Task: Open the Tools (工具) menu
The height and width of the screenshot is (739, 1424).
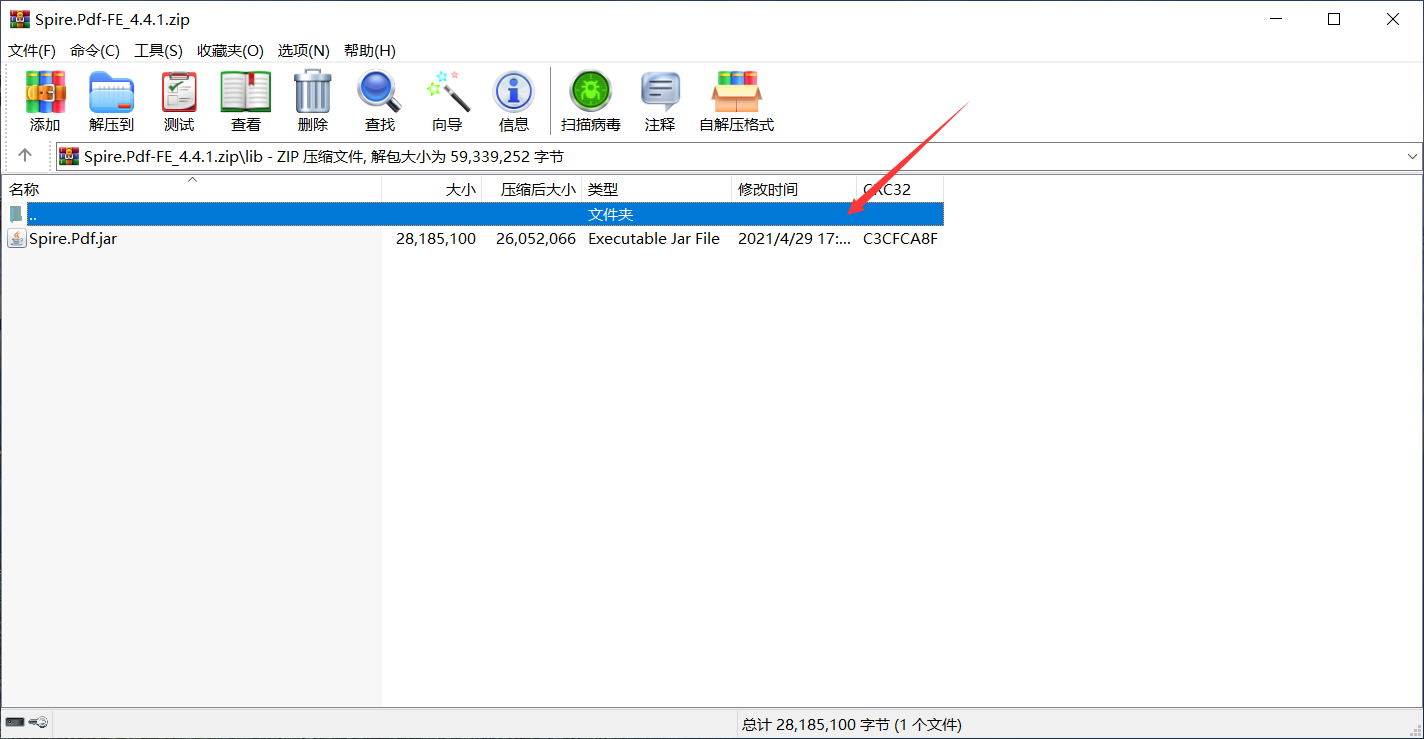Action: 158,50
